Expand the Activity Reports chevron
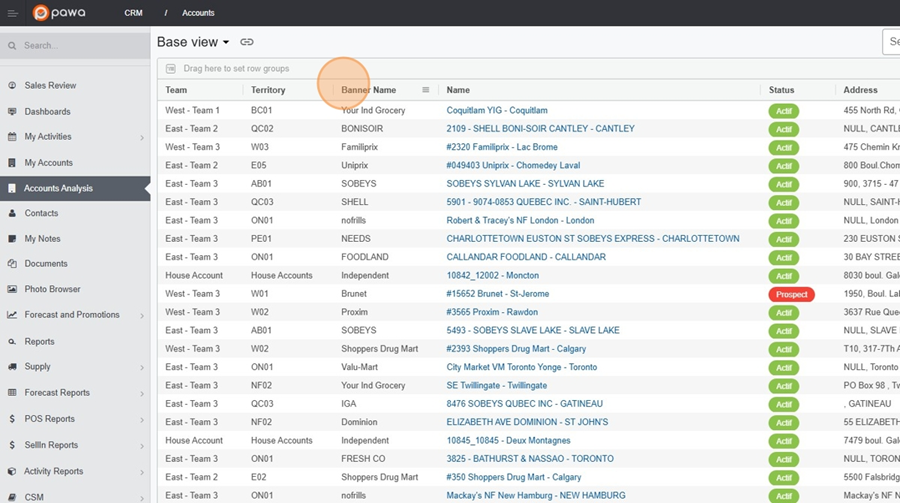900x503 pixels. tap(142, 473)
